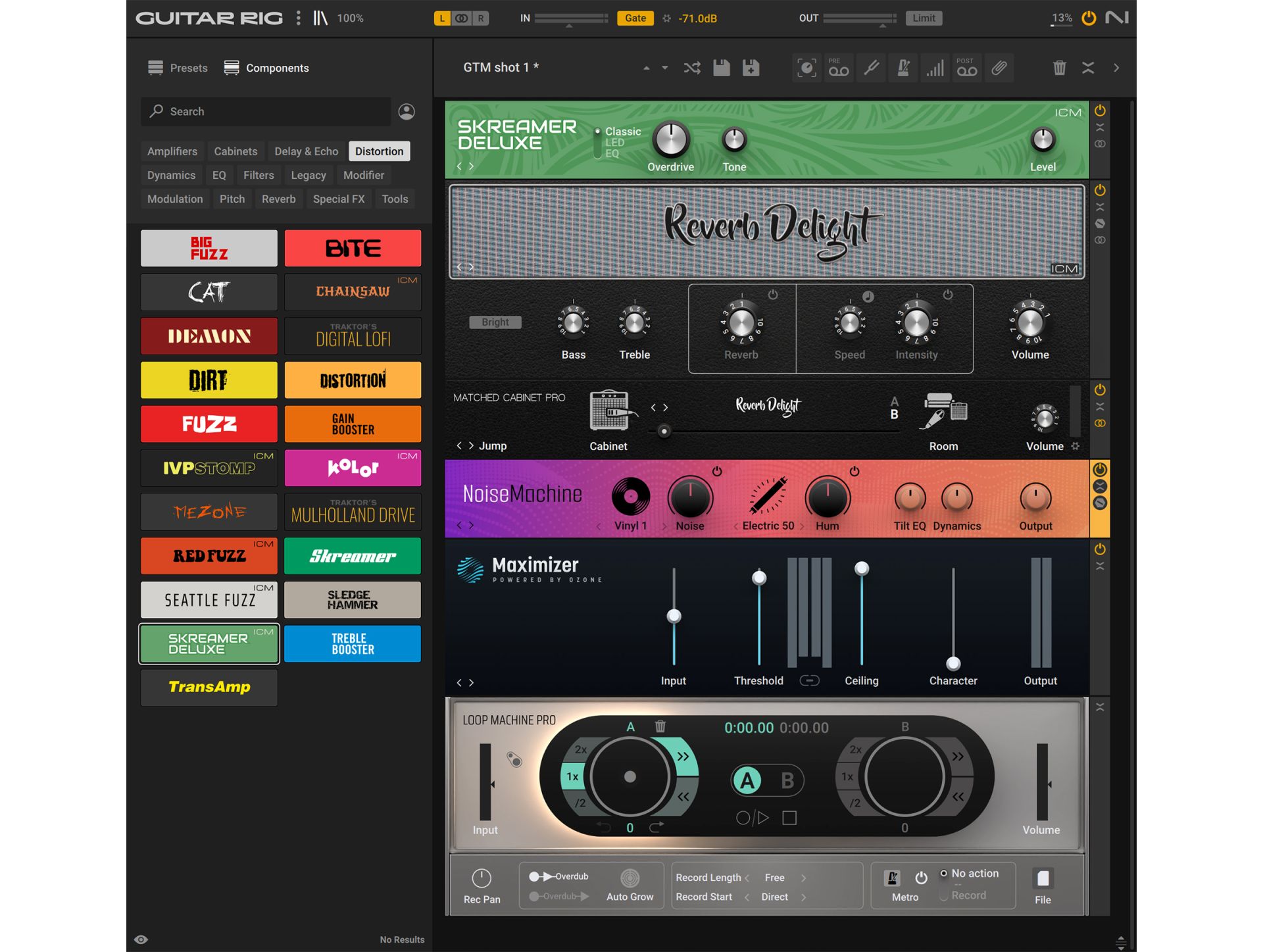
Task: Click the level meter bars toolbar icon
Action: click(x=935, y=68)
